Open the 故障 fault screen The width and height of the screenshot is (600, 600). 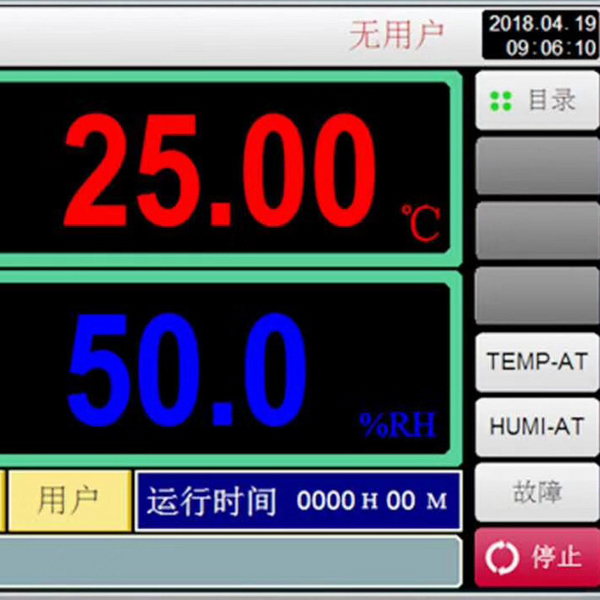point(536,492)
